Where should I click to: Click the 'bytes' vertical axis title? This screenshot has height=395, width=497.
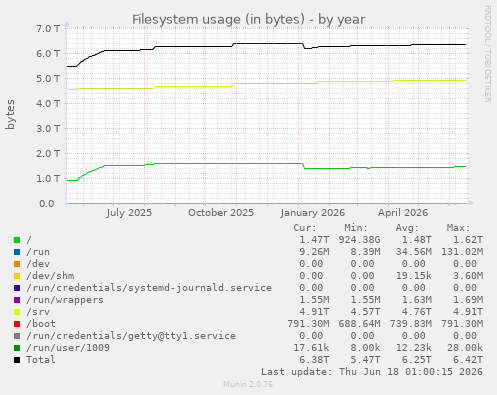point(10,114)
